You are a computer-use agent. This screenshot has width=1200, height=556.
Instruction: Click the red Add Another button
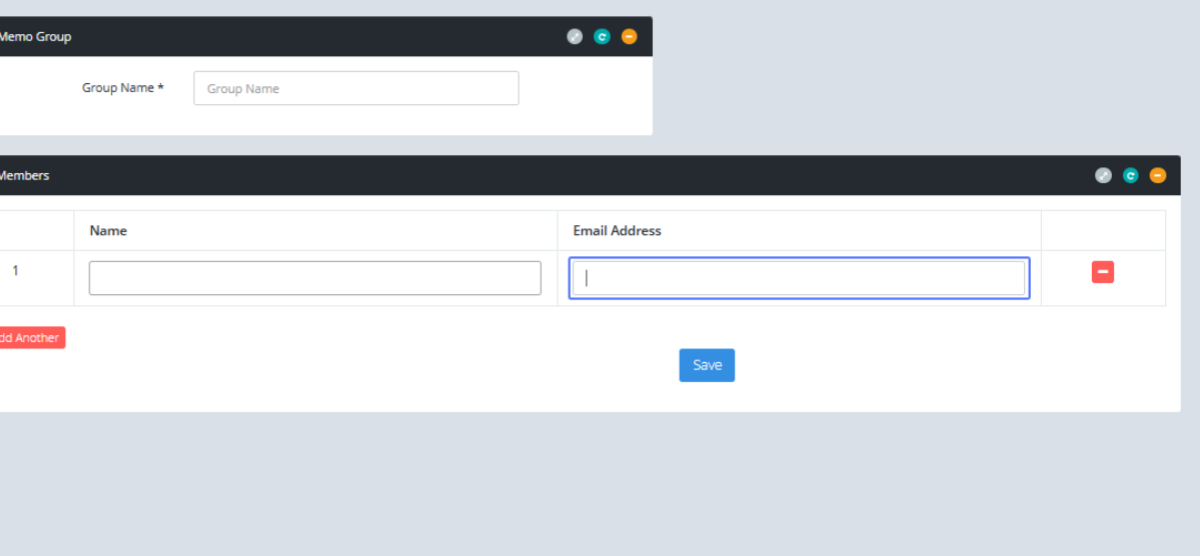click(30, 338)
